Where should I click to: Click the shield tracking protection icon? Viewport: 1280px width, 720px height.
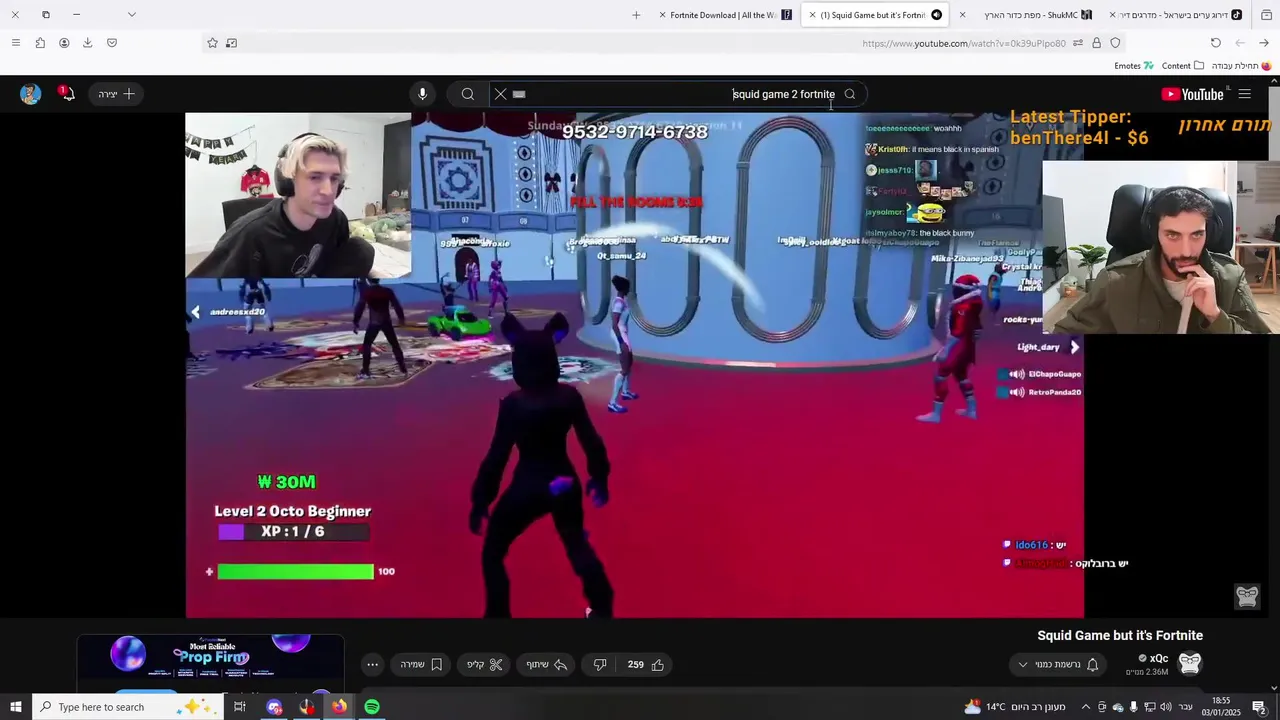coord(1115,43)
